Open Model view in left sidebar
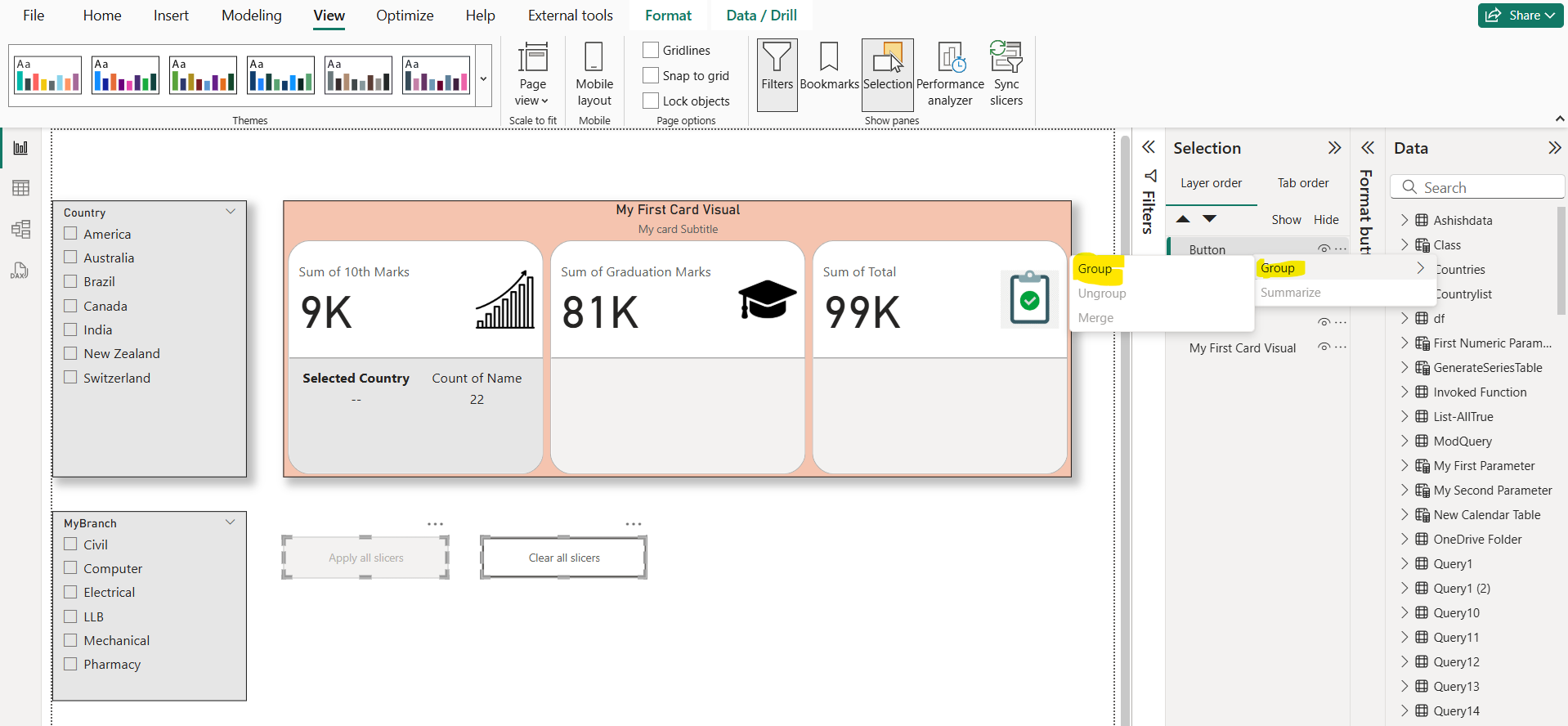 pos(20,229)
